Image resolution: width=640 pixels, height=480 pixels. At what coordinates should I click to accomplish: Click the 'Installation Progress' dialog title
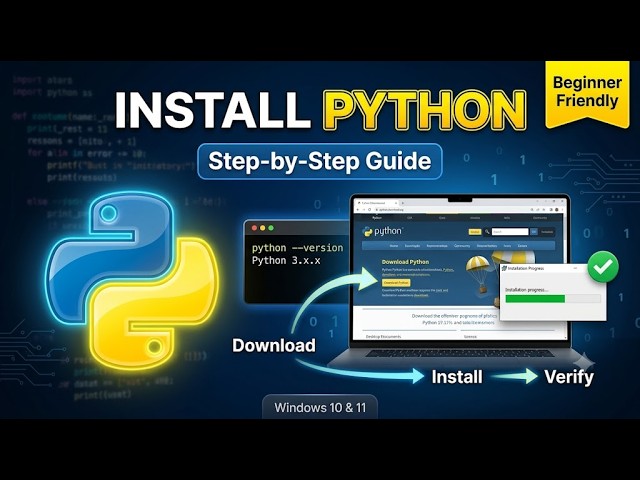[526, 269]
